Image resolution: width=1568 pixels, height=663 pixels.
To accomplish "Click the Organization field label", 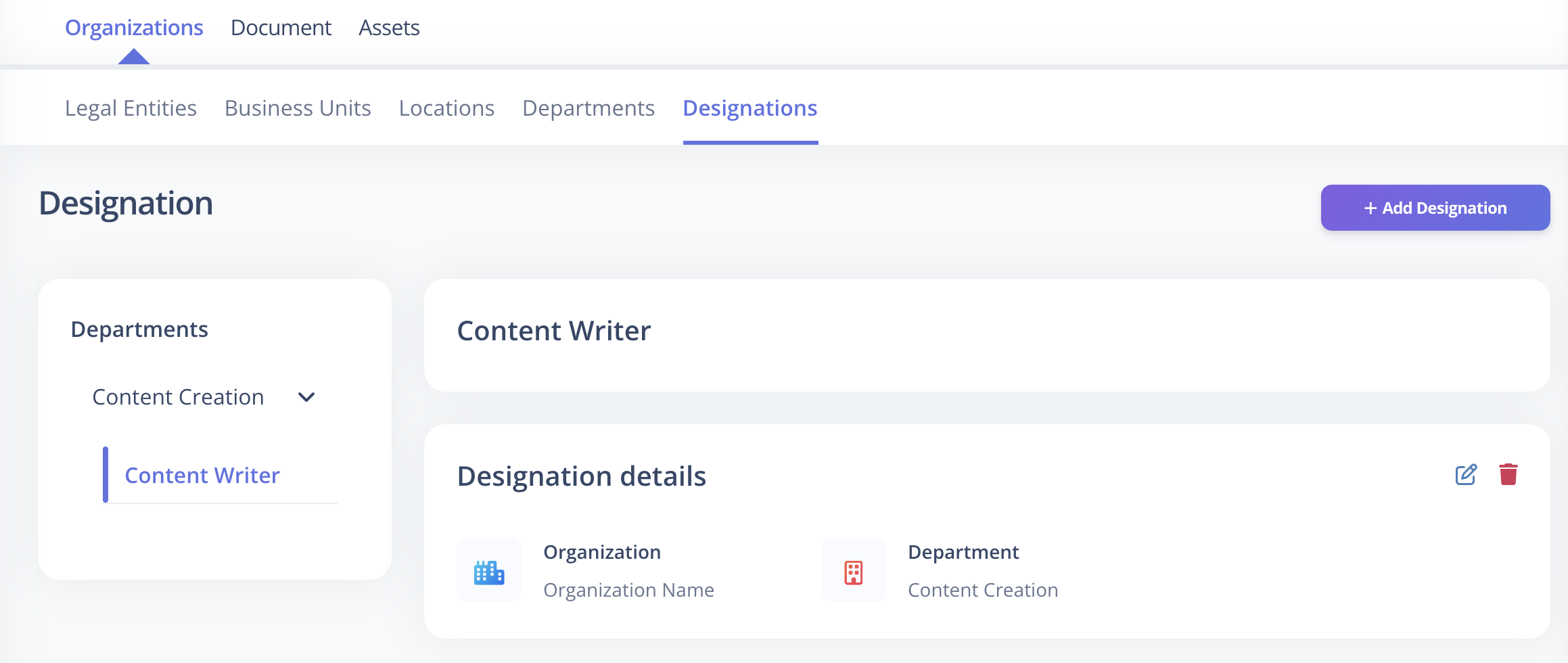I will pyautogui.click(x=602, y=552).
